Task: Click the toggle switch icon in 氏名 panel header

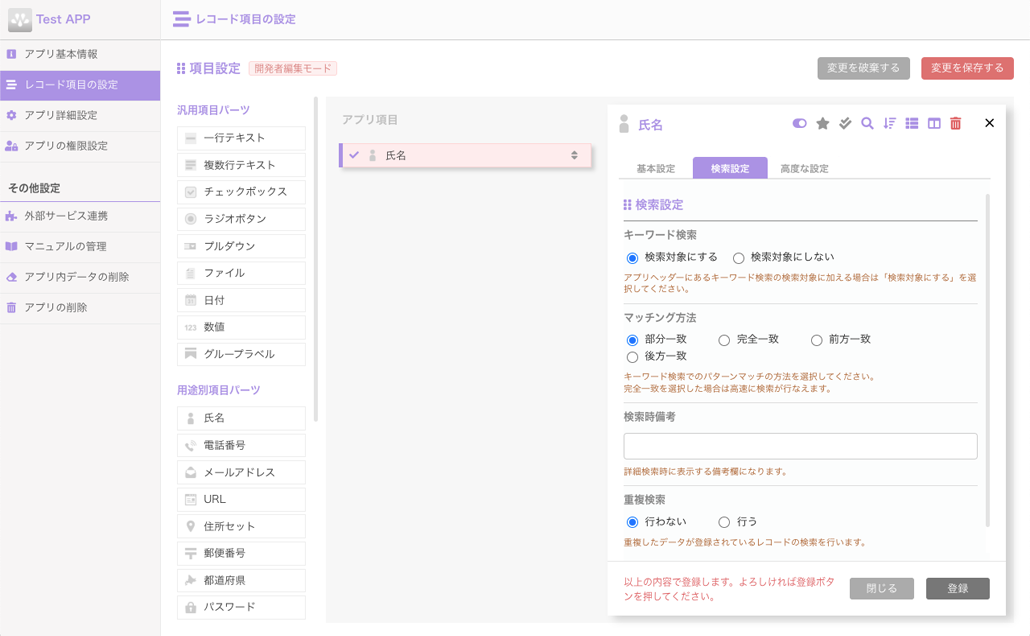Action: [x=799, y=124]
